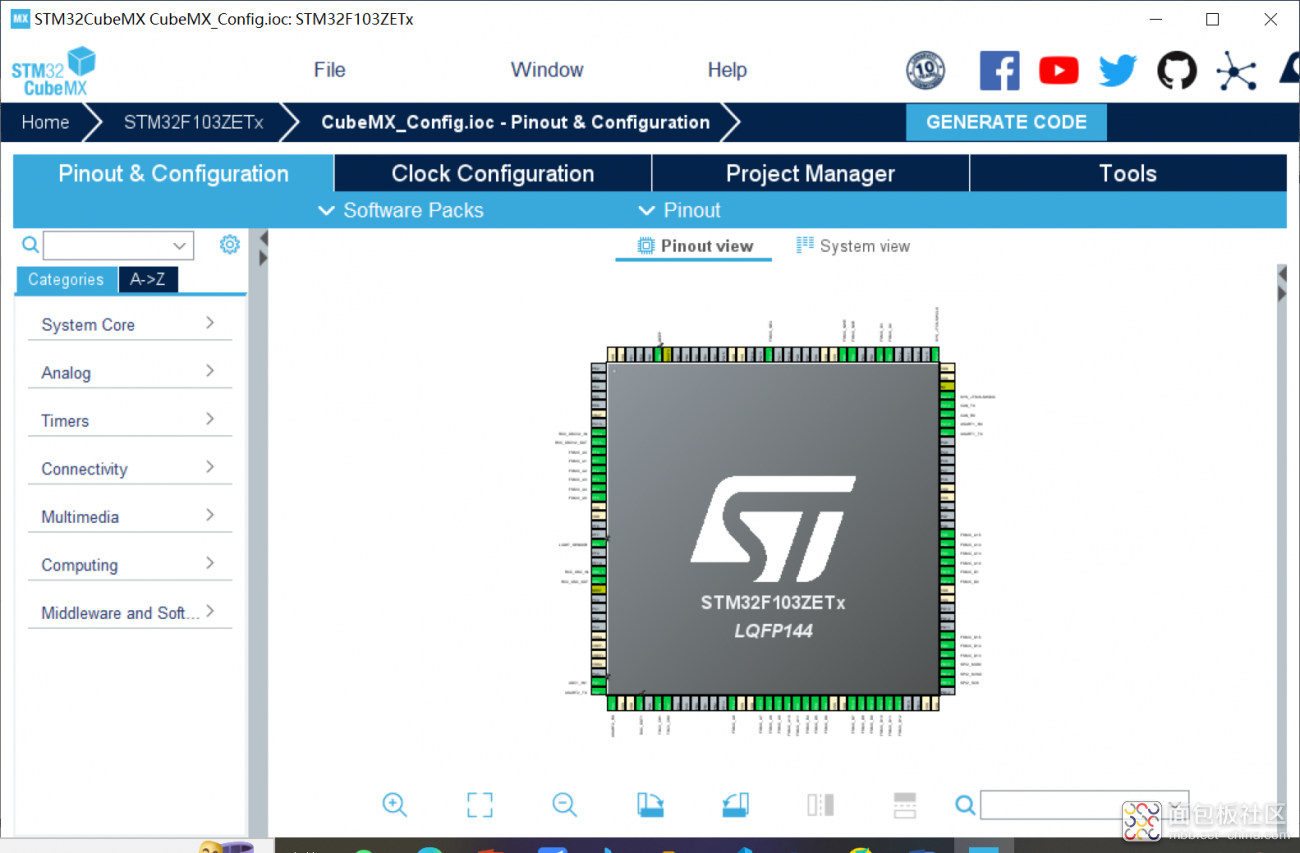Click the STM32F103ZETx breadcrumb

pyautogui.click(x=194, y=122)
